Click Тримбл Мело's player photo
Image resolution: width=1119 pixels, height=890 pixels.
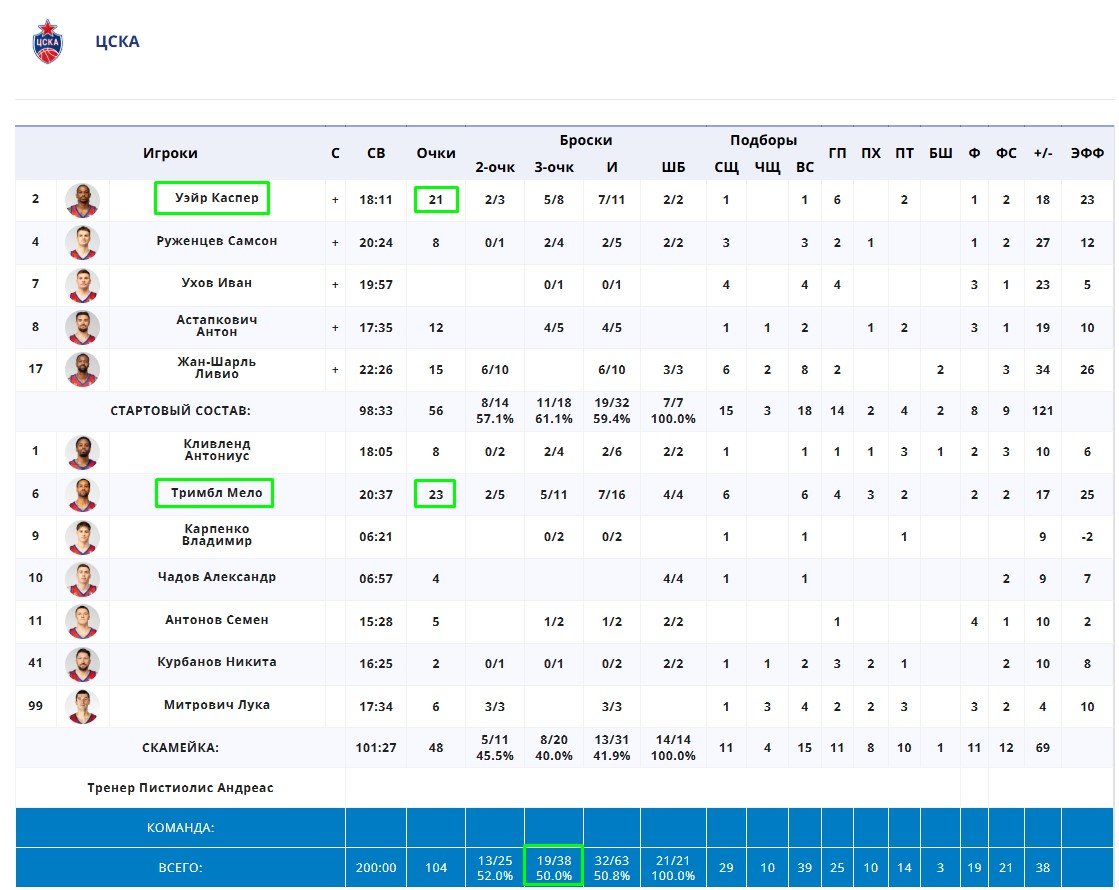82,494
